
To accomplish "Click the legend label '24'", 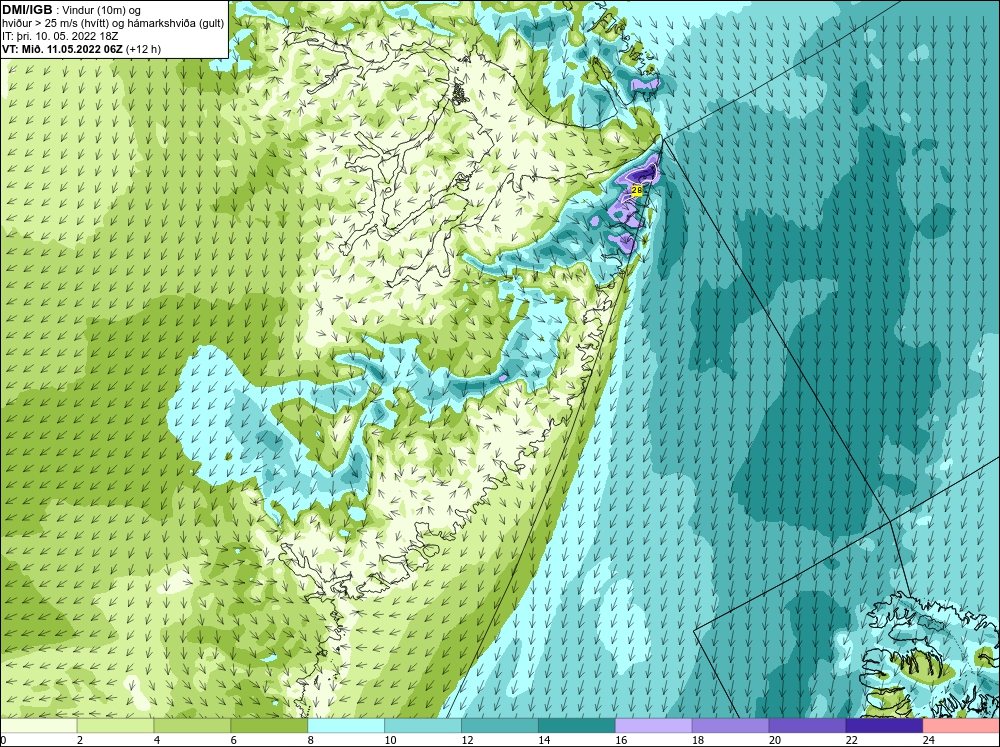I will 928,740.
